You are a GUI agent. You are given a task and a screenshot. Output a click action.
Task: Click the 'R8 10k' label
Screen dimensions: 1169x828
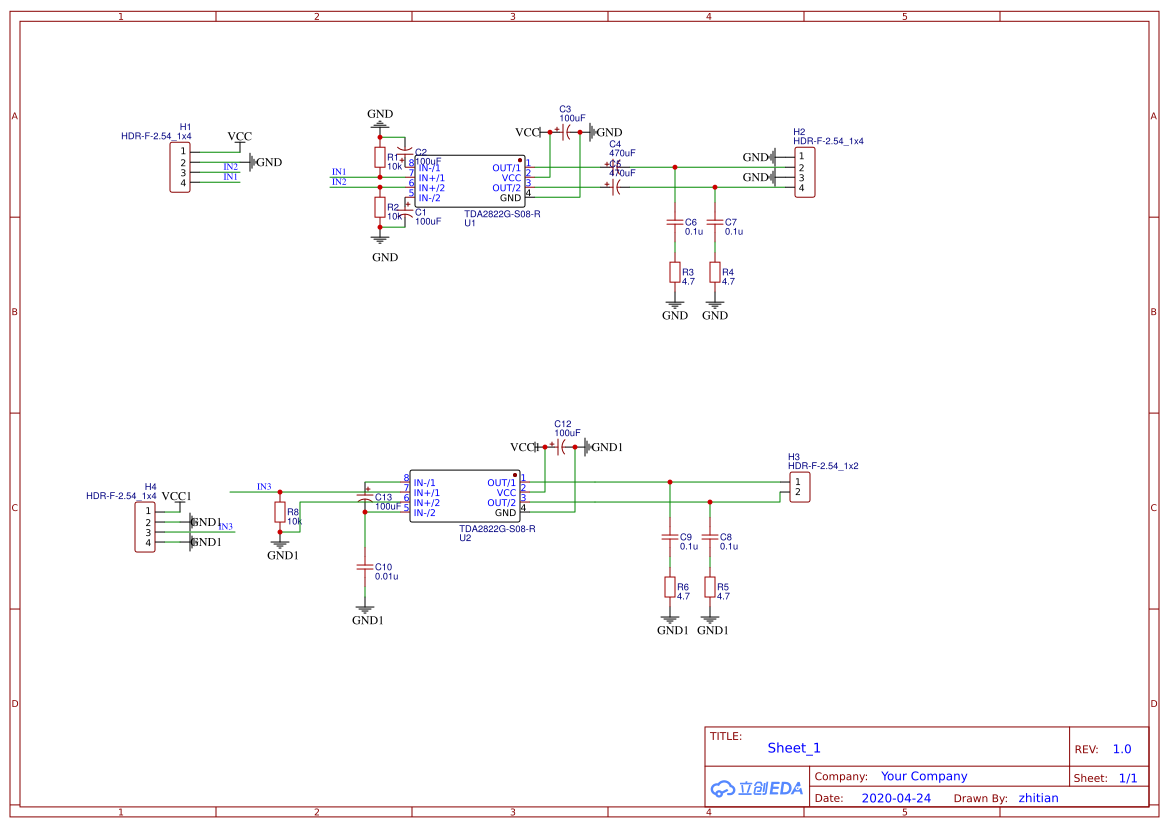click(294, 516)
